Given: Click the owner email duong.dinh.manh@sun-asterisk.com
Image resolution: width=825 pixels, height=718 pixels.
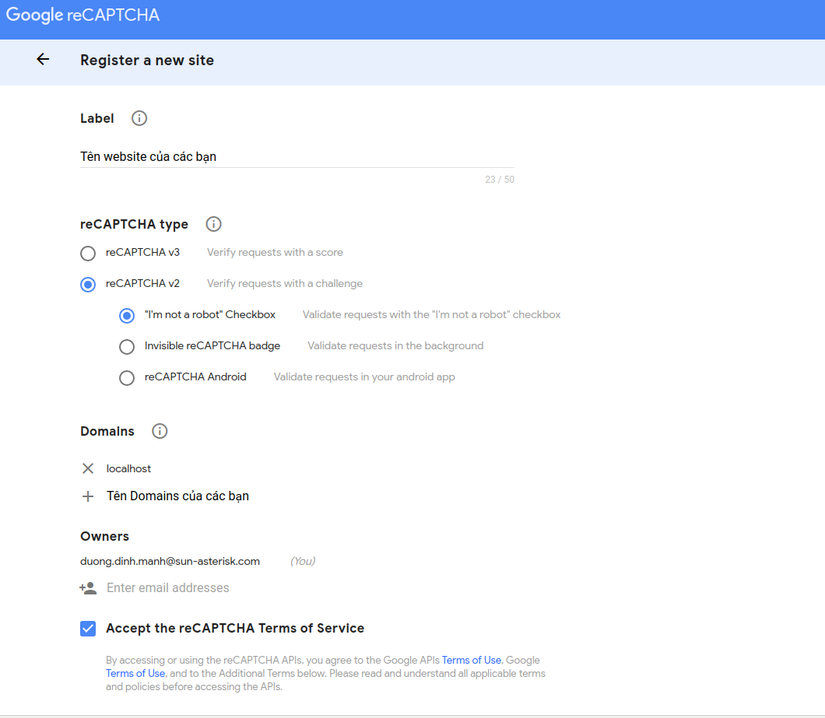Looking at the screenshot, I should (x=170, y=561).
